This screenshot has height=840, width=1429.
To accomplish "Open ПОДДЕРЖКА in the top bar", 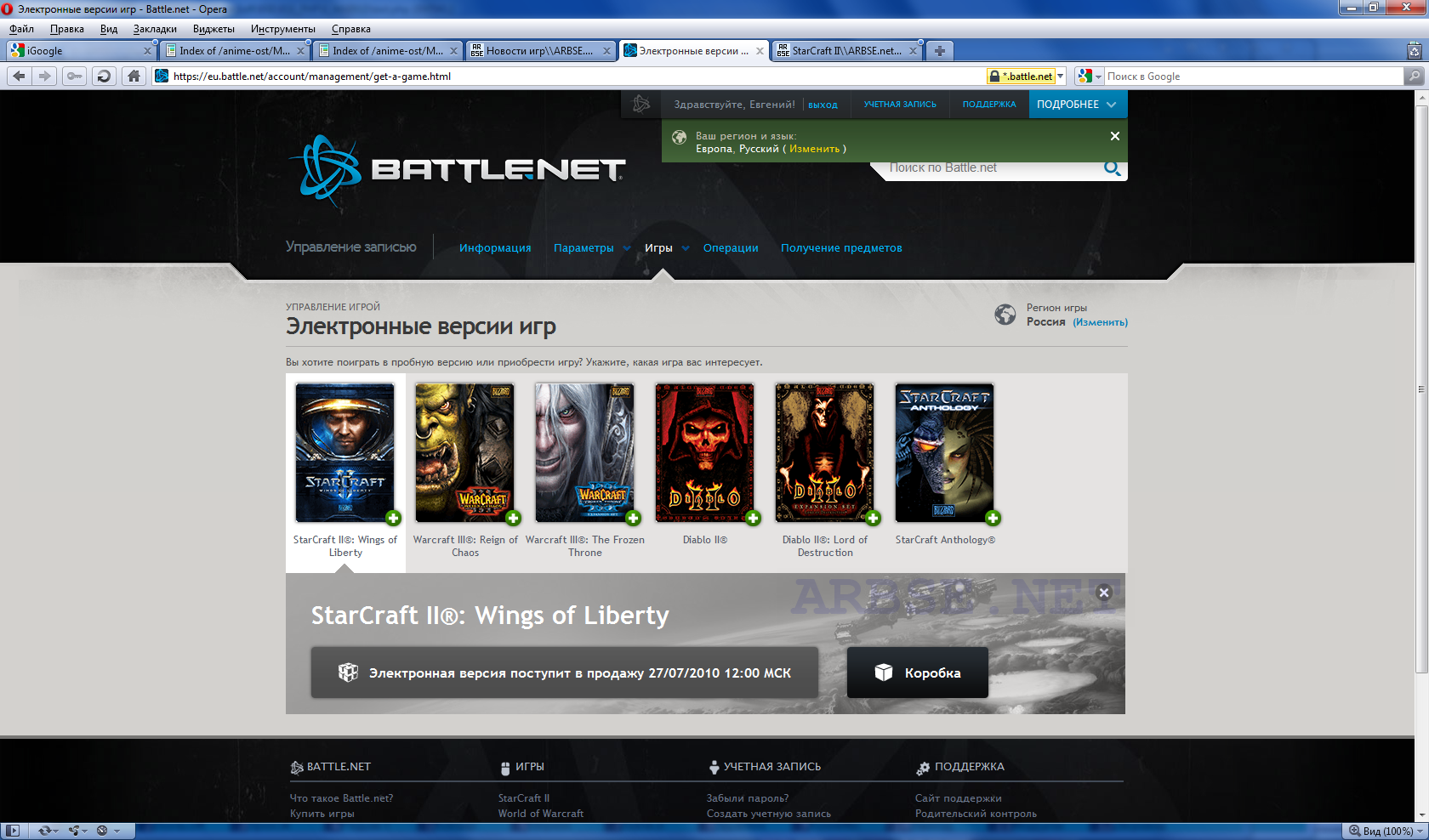I will [x=989, y=105].
